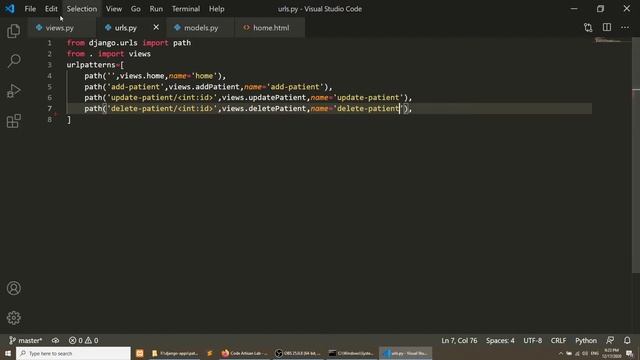
Task: Open the Selection menu
Action: (x=82, y=9)
